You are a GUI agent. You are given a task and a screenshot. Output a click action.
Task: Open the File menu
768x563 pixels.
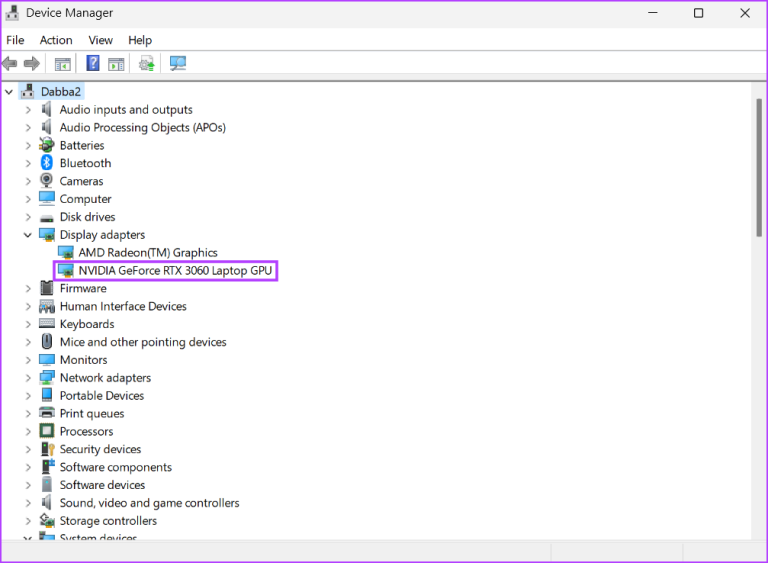[15, 40]
